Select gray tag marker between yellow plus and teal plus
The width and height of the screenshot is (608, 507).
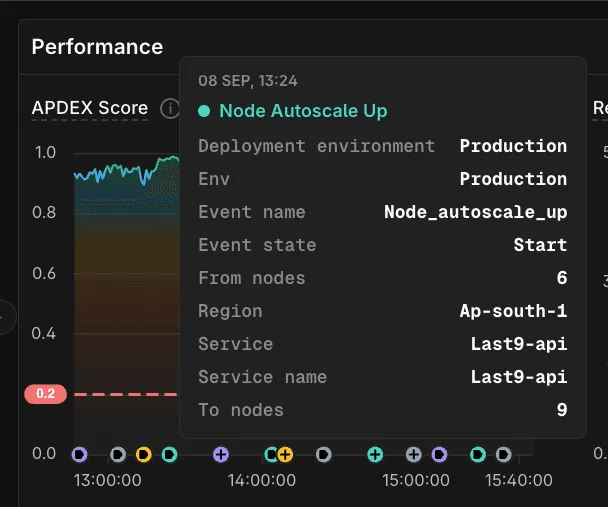click(323, 454)
